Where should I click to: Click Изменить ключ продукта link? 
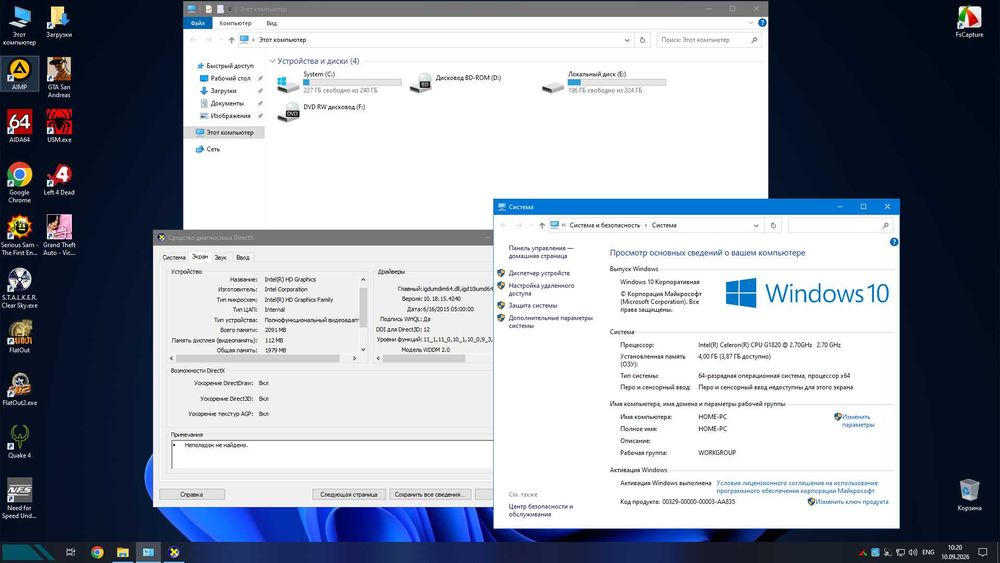pos(852,502)
